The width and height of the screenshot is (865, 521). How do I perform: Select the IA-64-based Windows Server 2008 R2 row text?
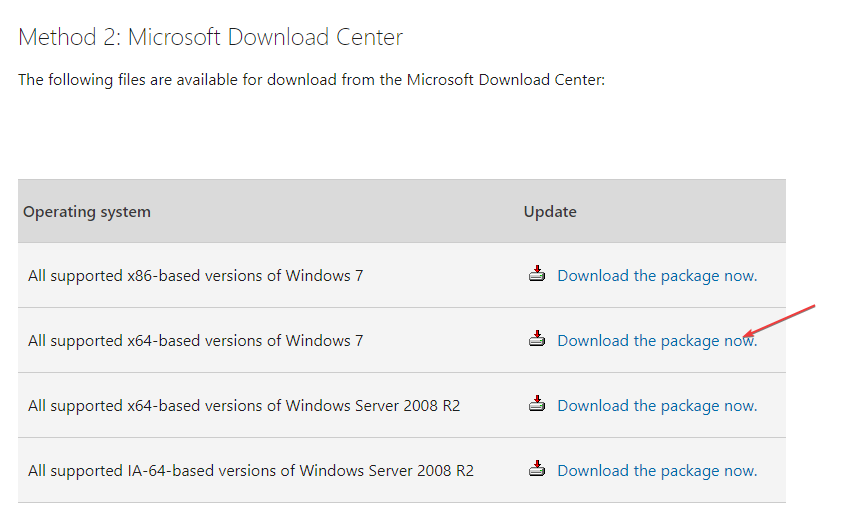251,471
